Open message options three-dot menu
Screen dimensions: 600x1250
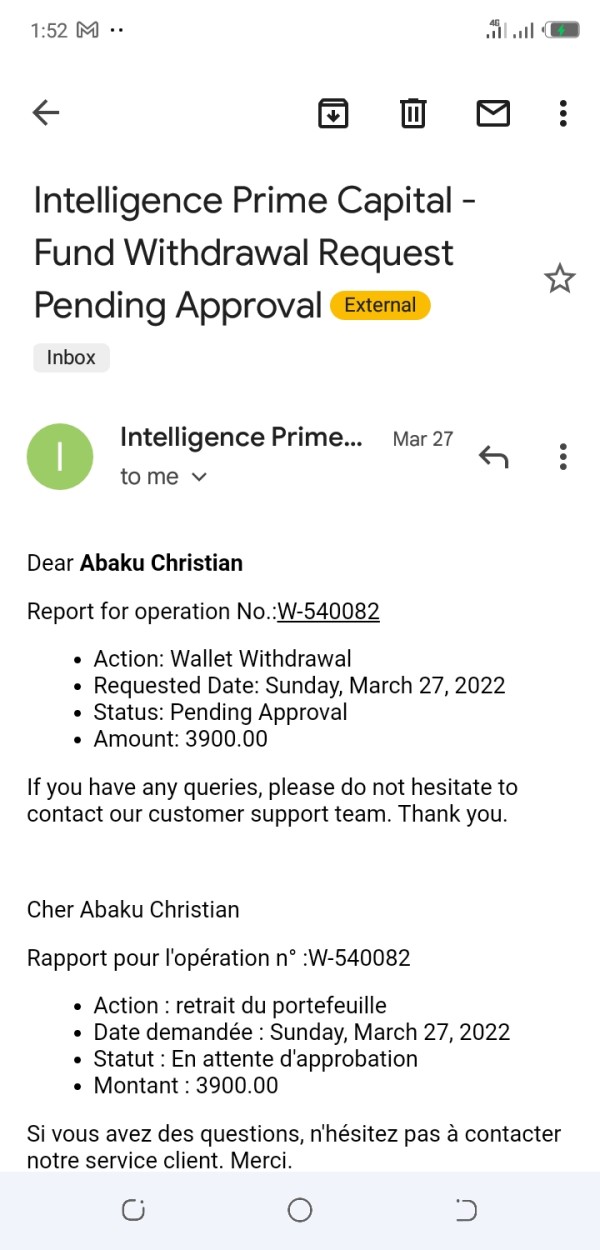click(x=563, y=457)
